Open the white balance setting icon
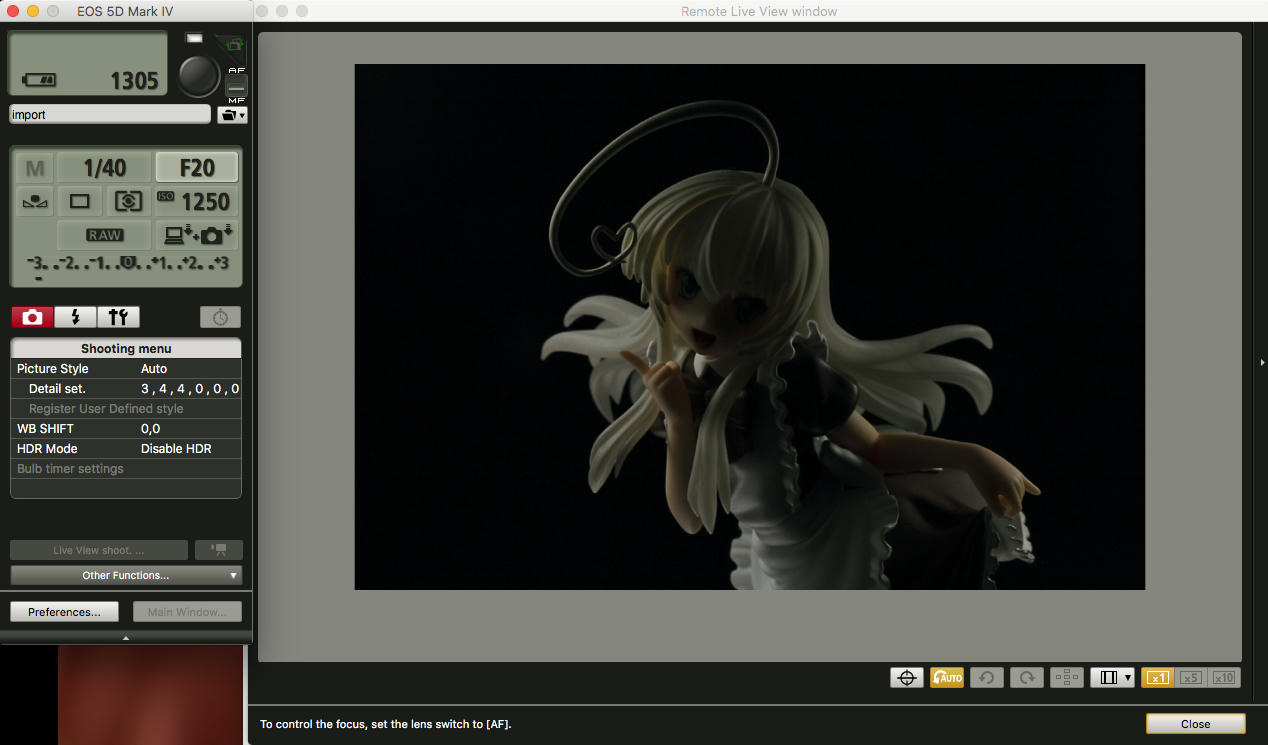 point(34,202)
